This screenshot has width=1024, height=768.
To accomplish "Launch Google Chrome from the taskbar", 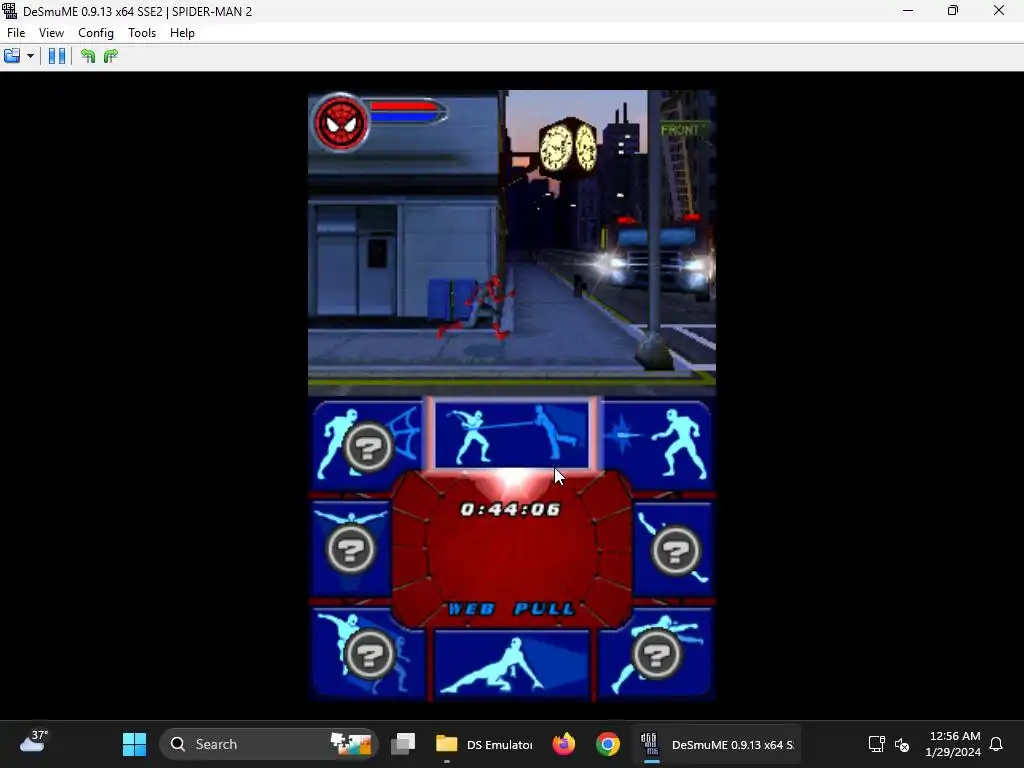I will click(x=607, y=744).
